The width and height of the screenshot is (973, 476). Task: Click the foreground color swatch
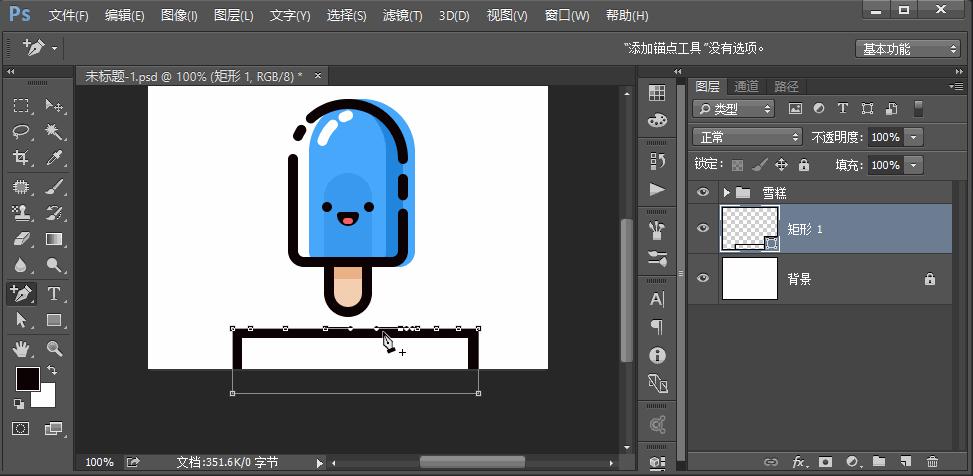tap(27, 379)
